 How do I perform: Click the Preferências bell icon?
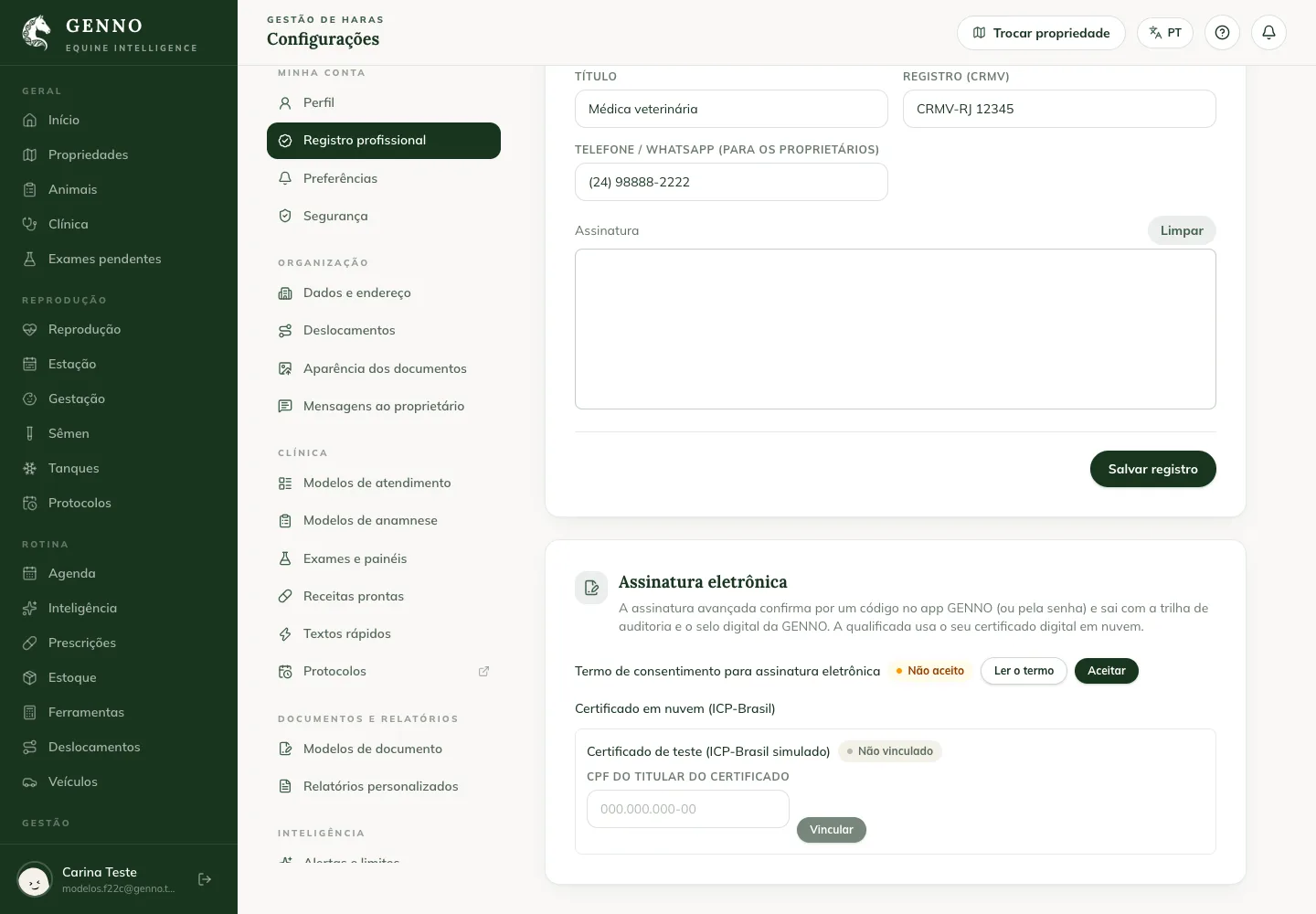285,178
